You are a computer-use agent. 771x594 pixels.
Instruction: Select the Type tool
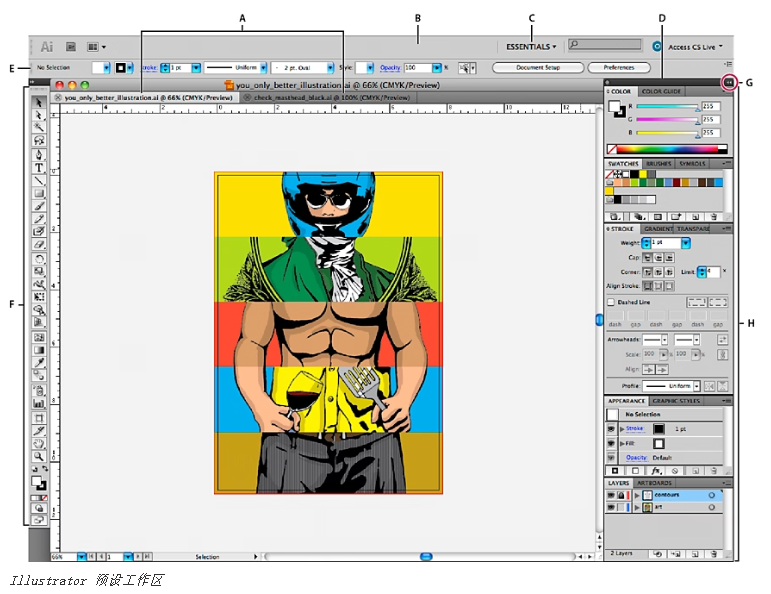[x=40, y=168]
